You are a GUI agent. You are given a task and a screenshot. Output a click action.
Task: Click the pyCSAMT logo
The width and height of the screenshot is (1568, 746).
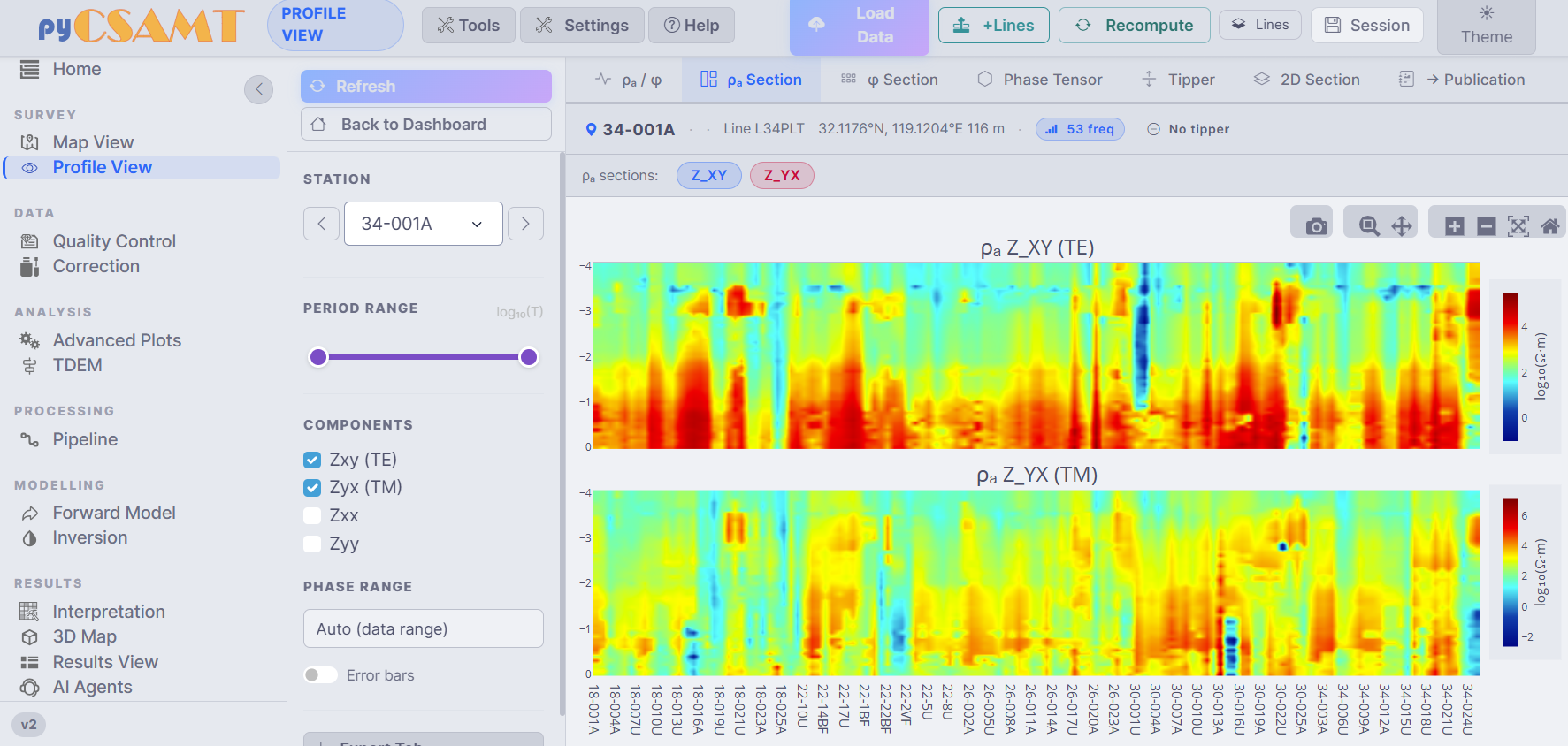click(x=141, y=27)
